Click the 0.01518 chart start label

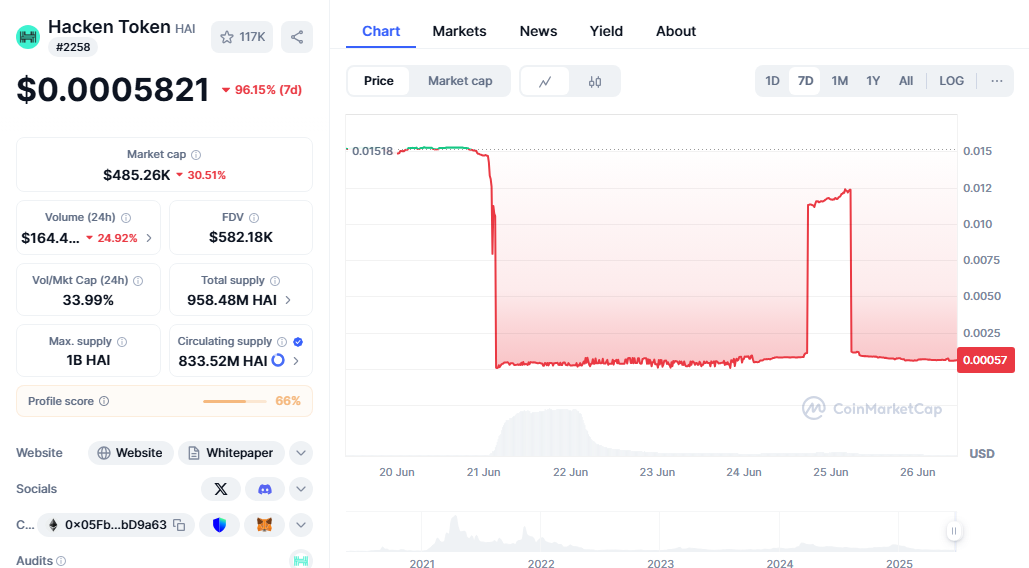(372, 151)
